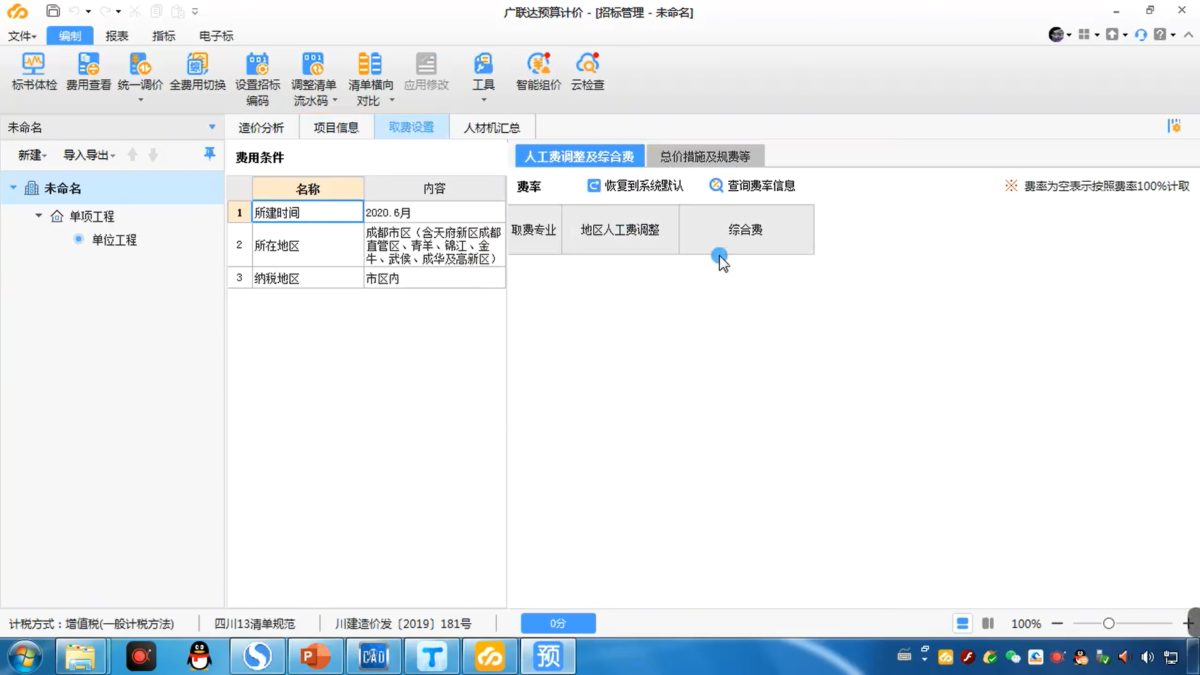Open 清单横向对比 list comparison

[x=370, y=79]
